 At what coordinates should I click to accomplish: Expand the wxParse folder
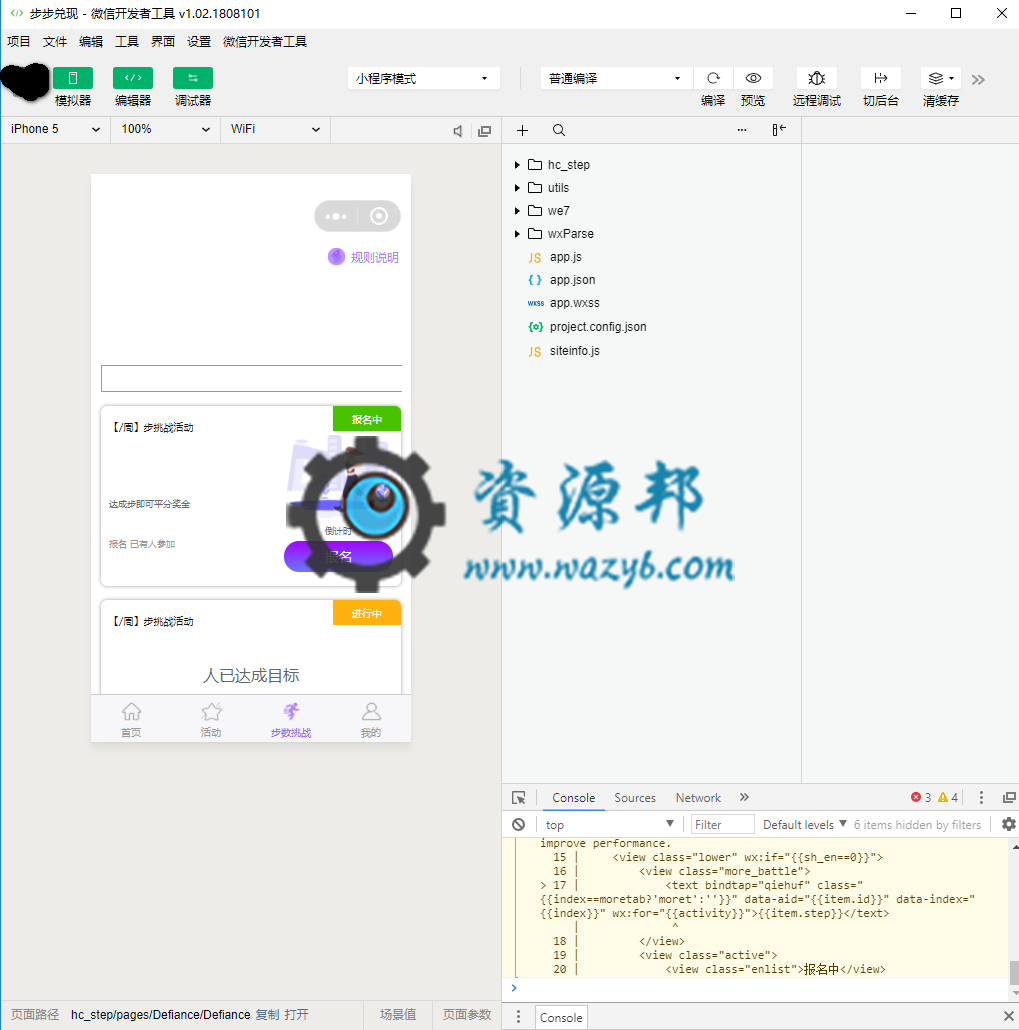click(x=517, y=234)
